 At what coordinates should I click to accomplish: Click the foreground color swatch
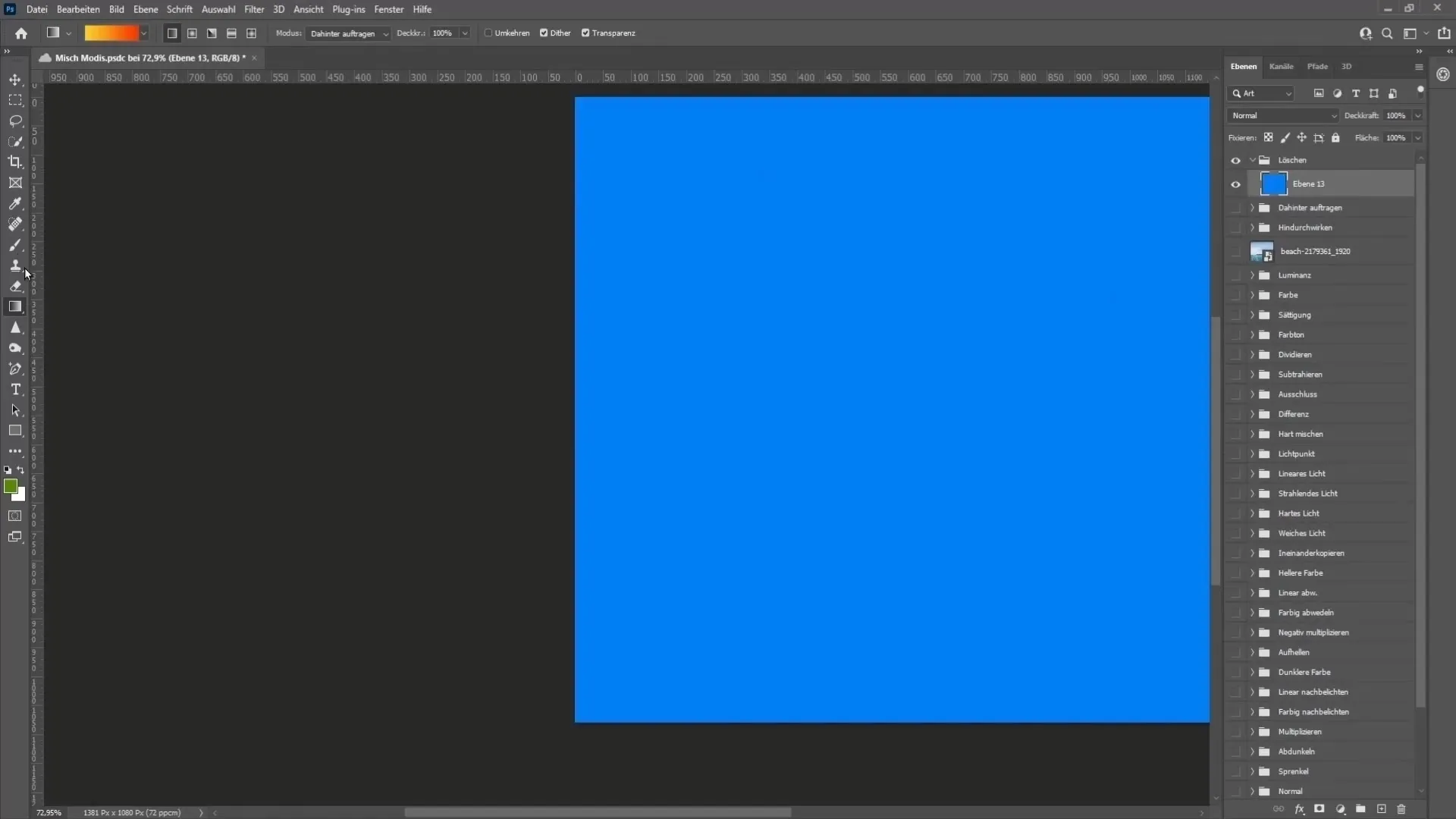(11, 486)
